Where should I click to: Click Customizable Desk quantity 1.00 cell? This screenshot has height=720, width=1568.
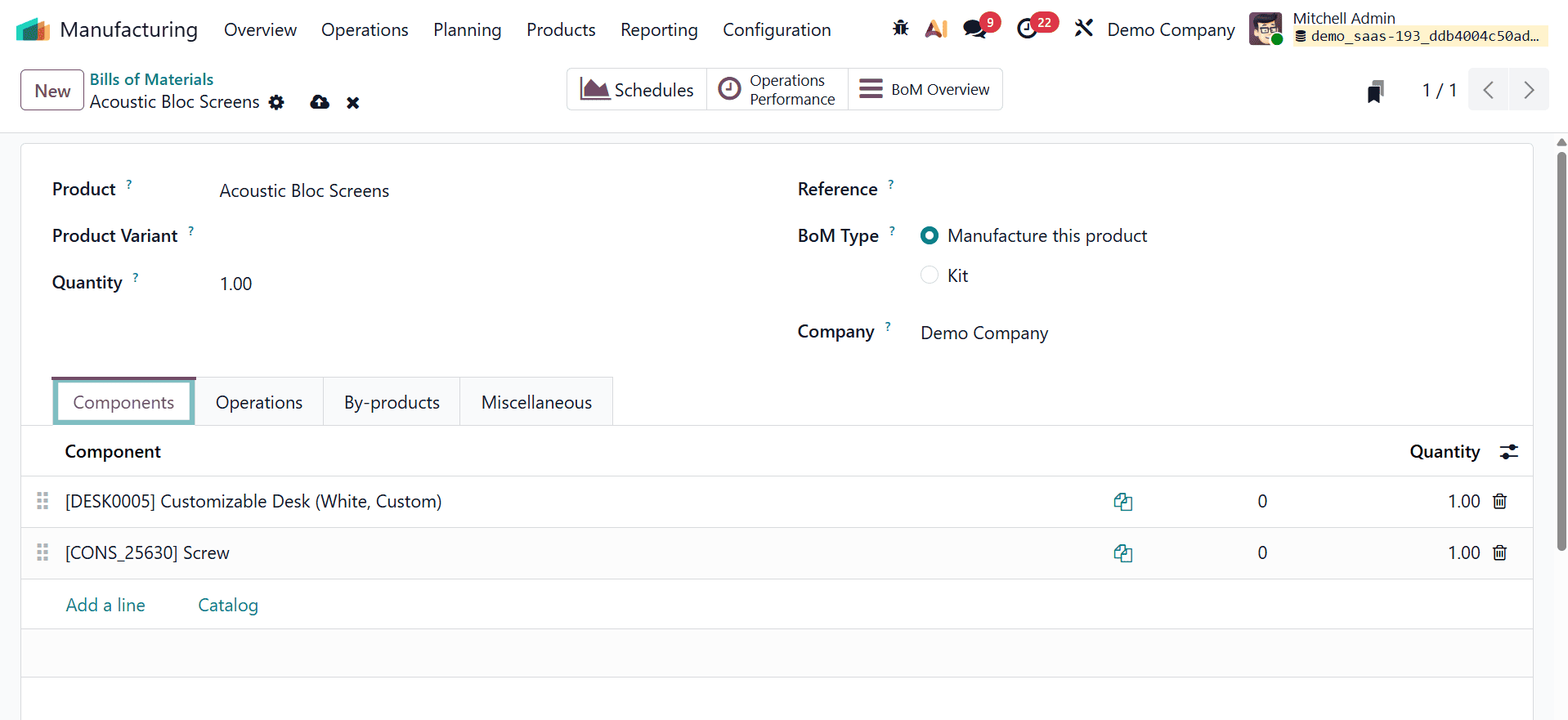(x=1463, y=501)
